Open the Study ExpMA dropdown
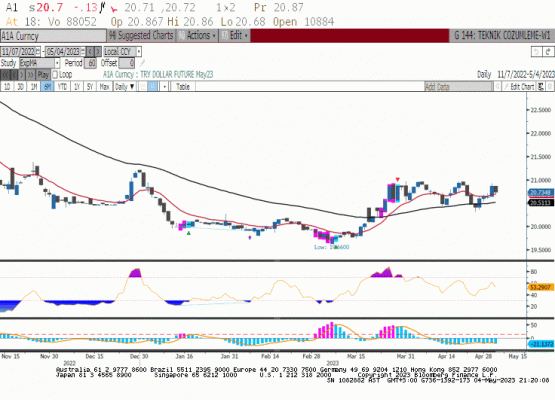555x400 pixels. (57, 63)
